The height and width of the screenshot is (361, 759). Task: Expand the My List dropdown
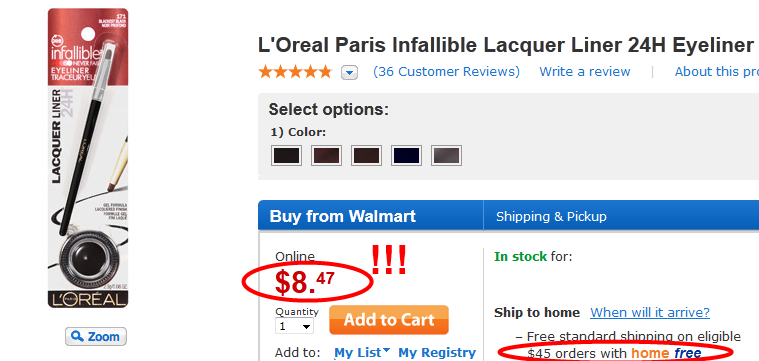coord(362,353)
